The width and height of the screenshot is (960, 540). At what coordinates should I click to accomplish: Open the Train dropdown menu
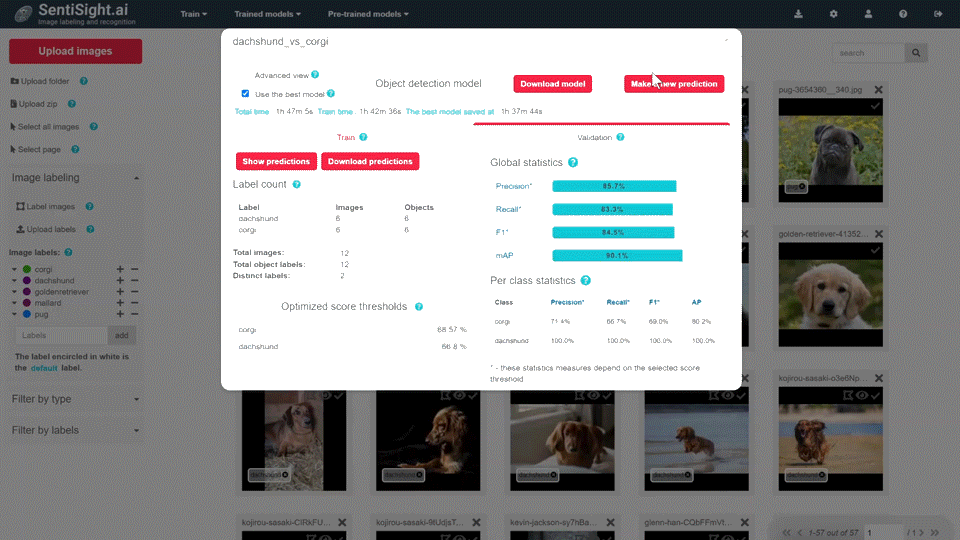click(x=193, y=13)
